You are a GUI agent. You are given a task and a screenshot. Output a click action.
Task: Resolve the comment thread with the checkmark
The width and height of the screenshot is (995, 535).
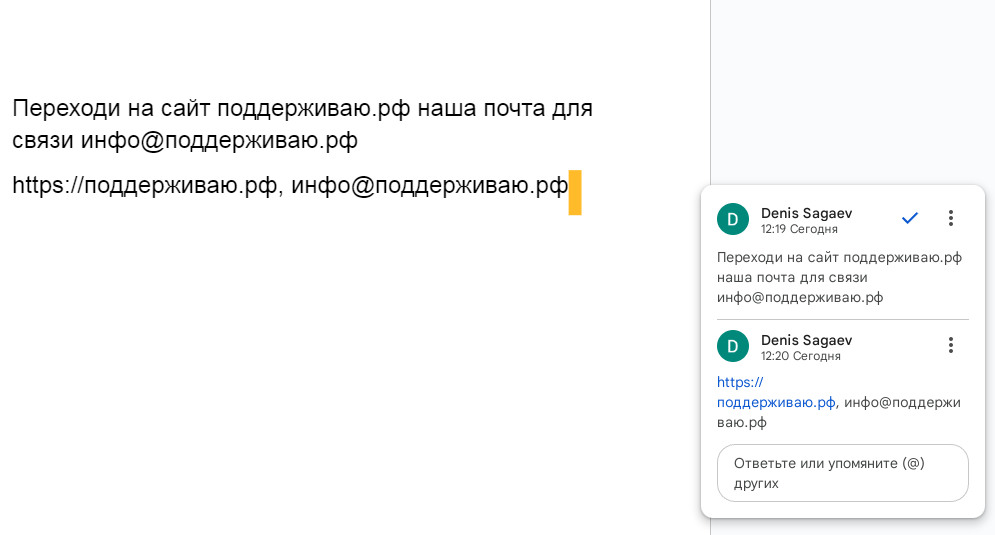pyautogui.click(x=909, y=218)
